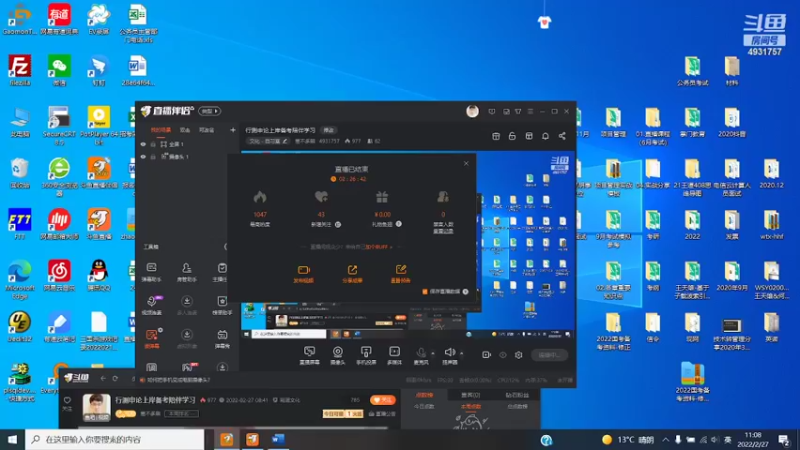Viewport: 800px width, 450px height.
Task: Toggle the orange save-live-data checkbox in the dialog
Action: (424, 292)
